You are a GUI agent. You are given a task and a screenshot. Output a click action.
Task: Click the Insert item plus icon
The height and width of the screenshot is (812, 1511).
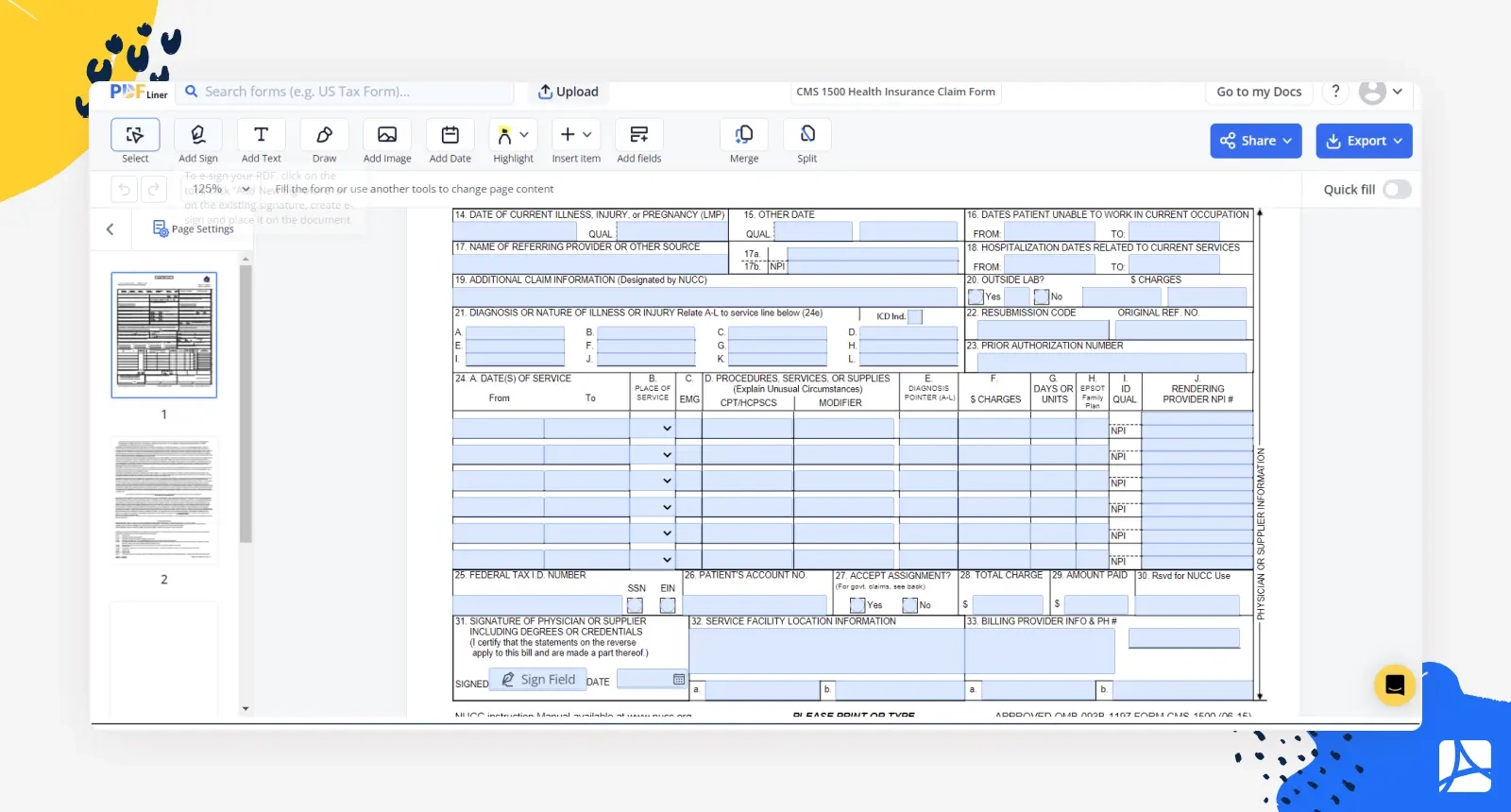point(568,134)
